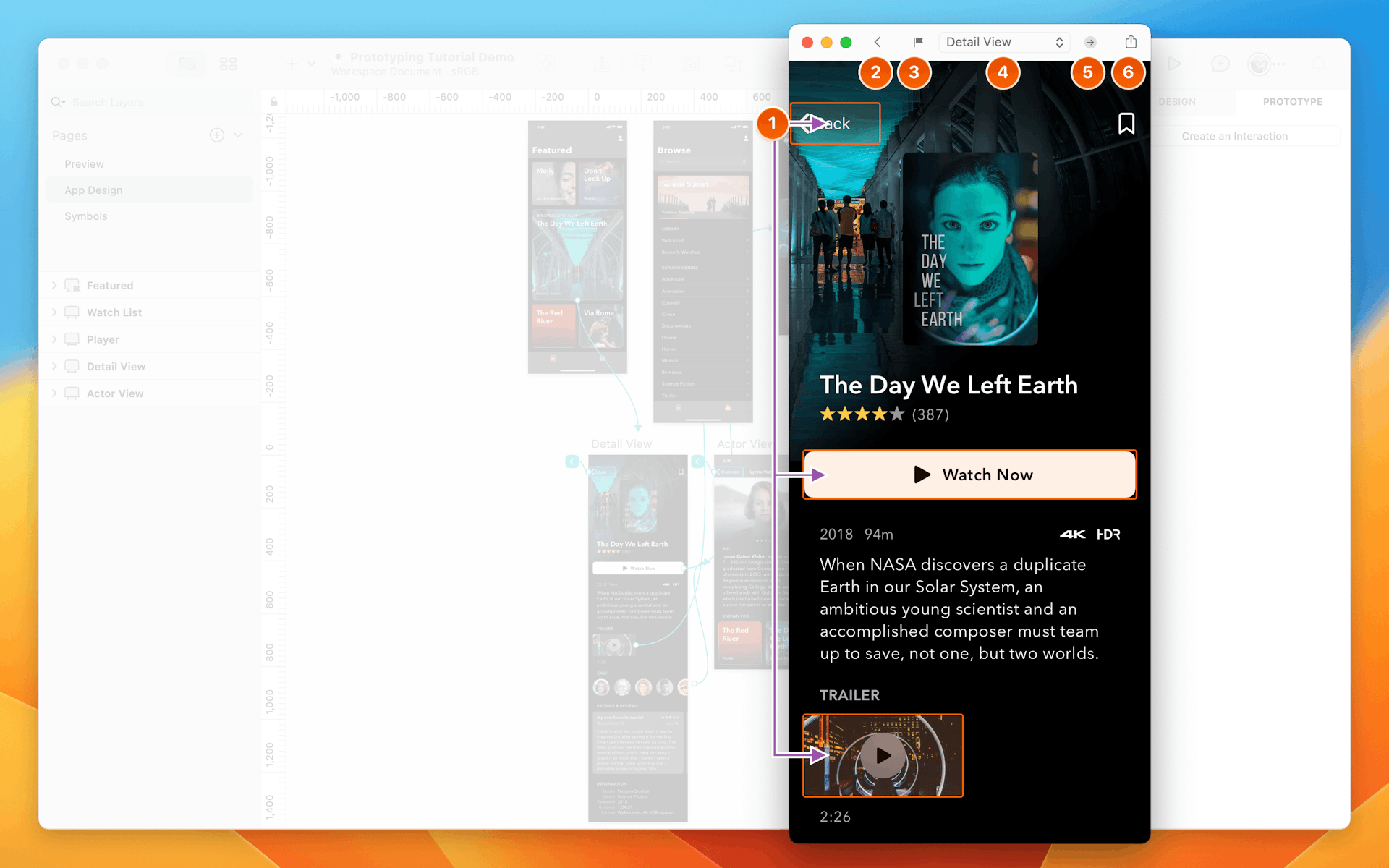
Task: Click the Featured artboard icon in layer list
Action: (x=72, y=286)
